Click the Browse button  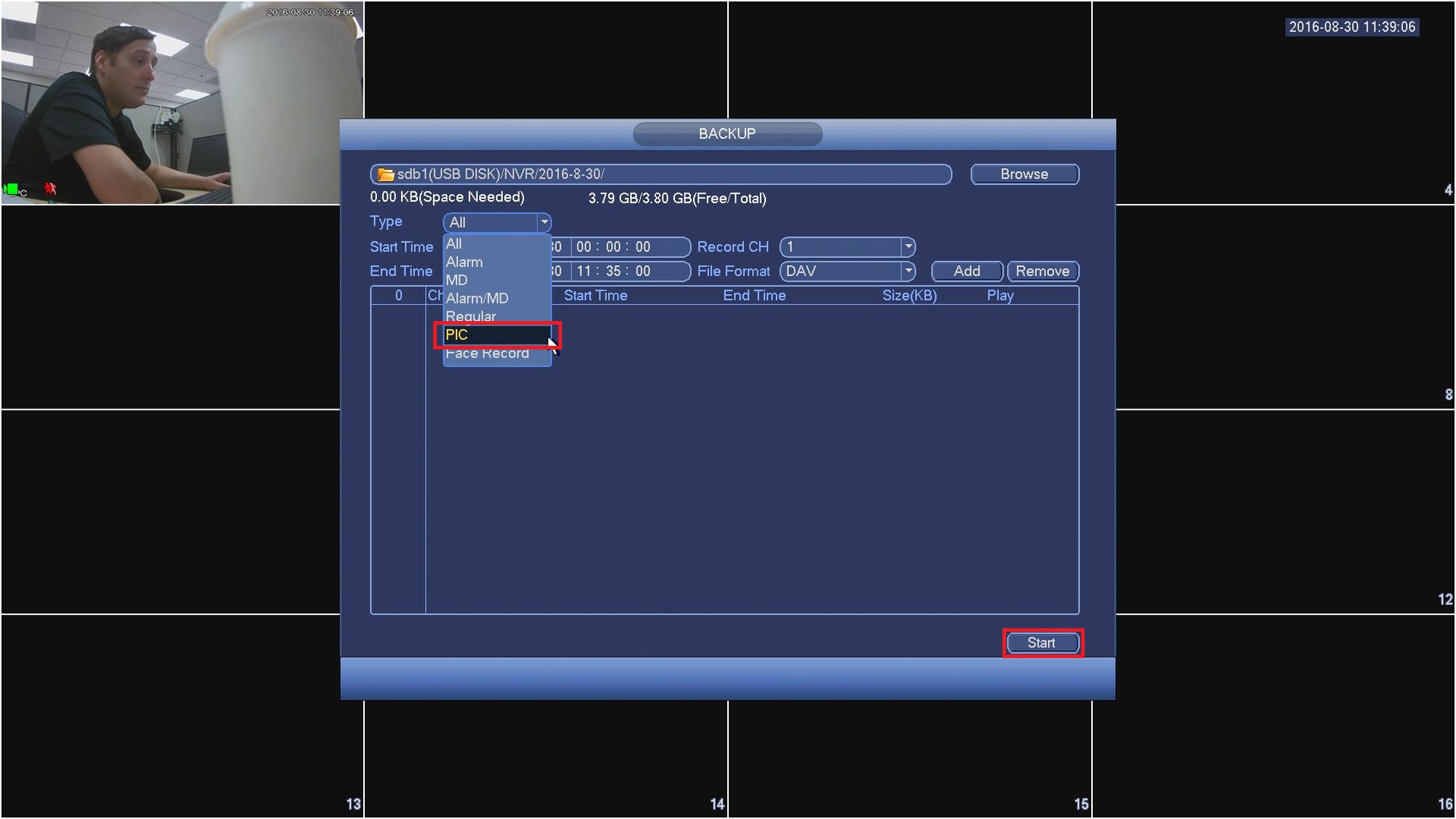click(x=1024, y=174)
